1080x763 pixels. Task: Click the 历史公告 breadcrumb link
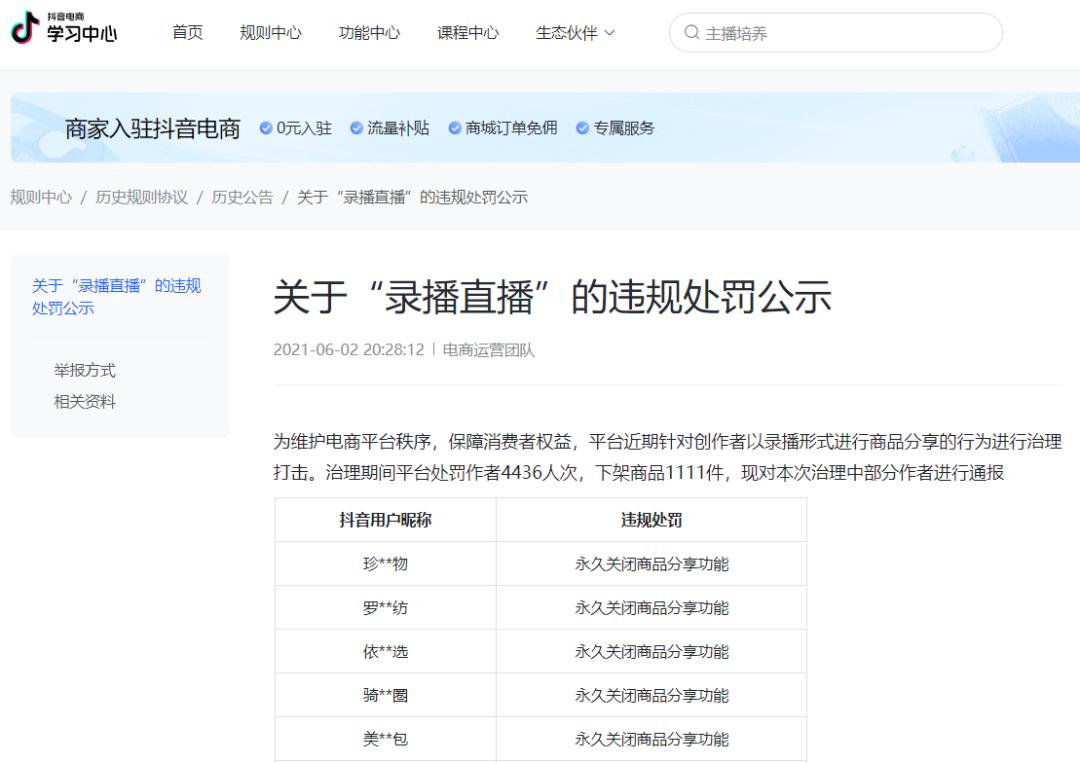coord(239,197)
